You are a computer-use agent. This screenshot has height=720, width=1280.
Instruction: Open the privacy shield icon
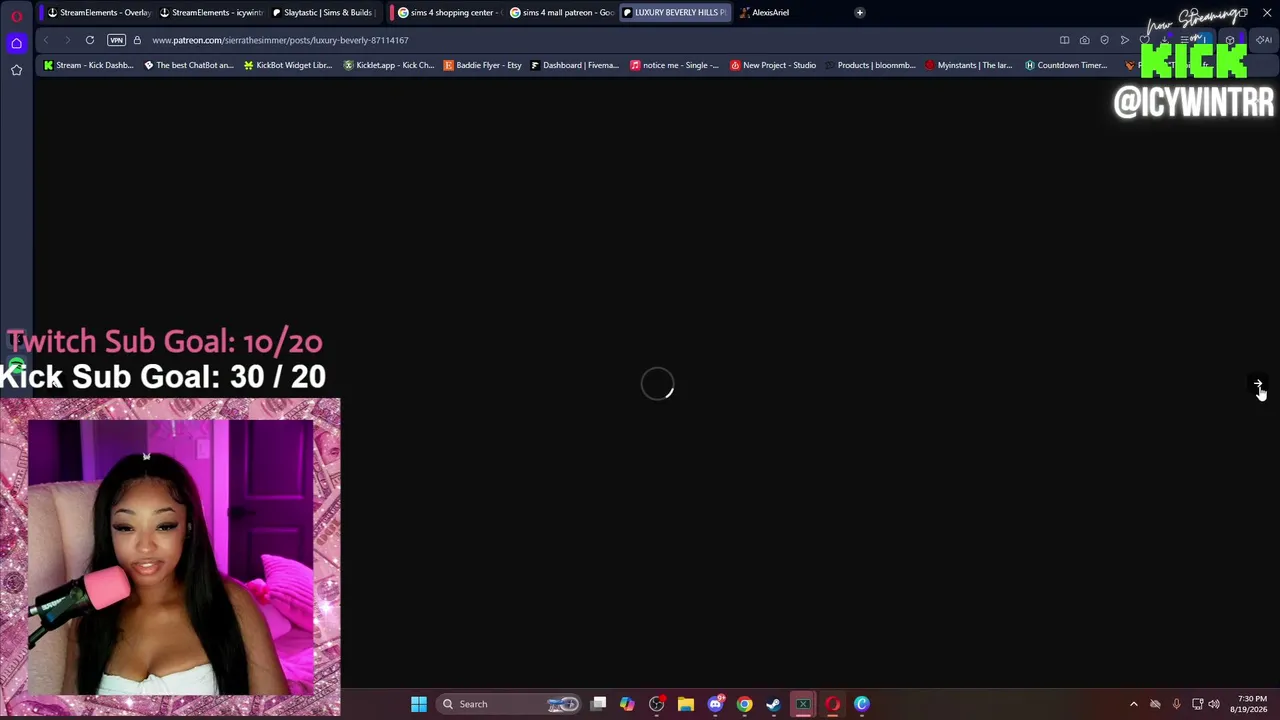[1104, 40]
